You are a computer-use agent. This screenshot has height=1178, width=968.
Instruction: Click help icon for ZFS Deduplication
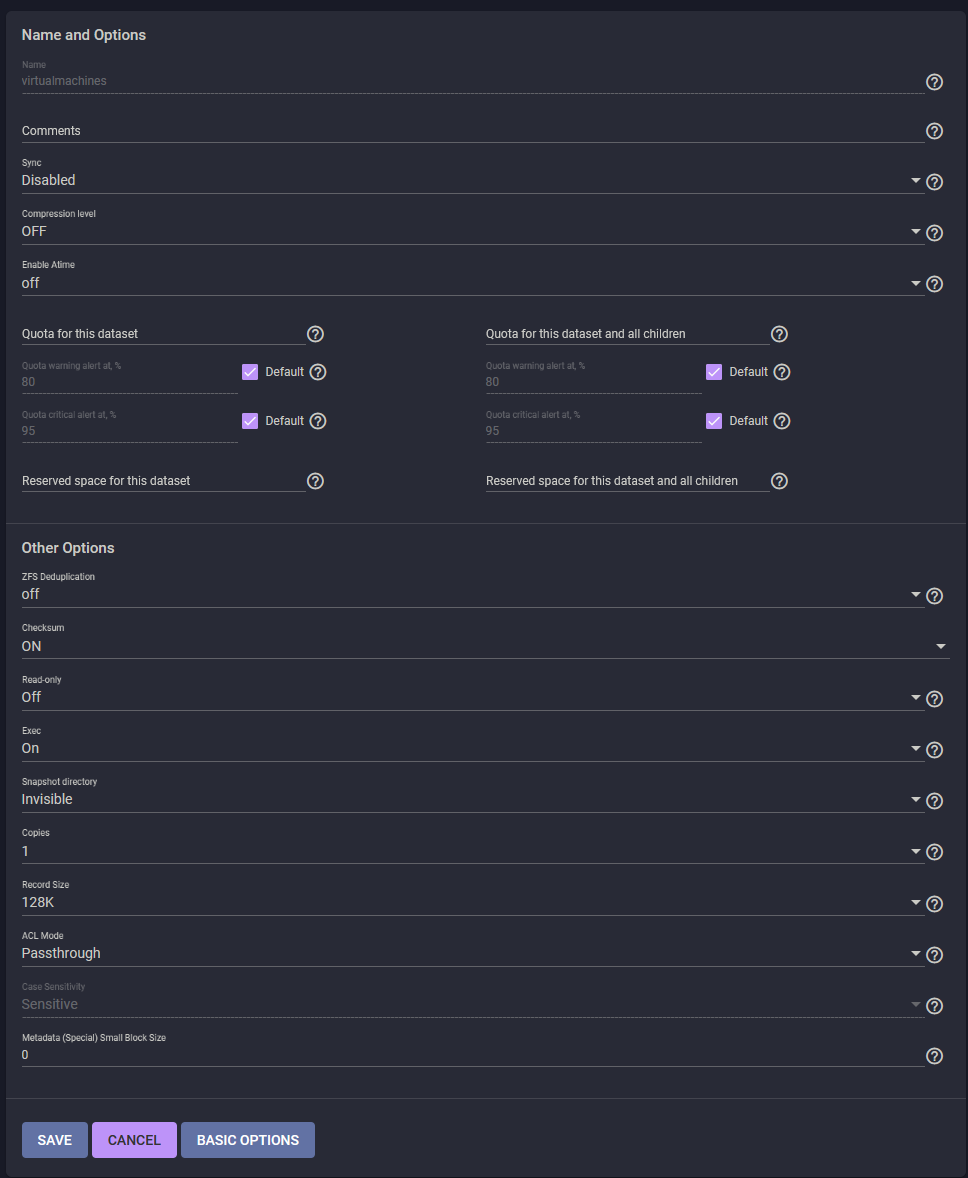pyautogui.click(x=934, y=596)
